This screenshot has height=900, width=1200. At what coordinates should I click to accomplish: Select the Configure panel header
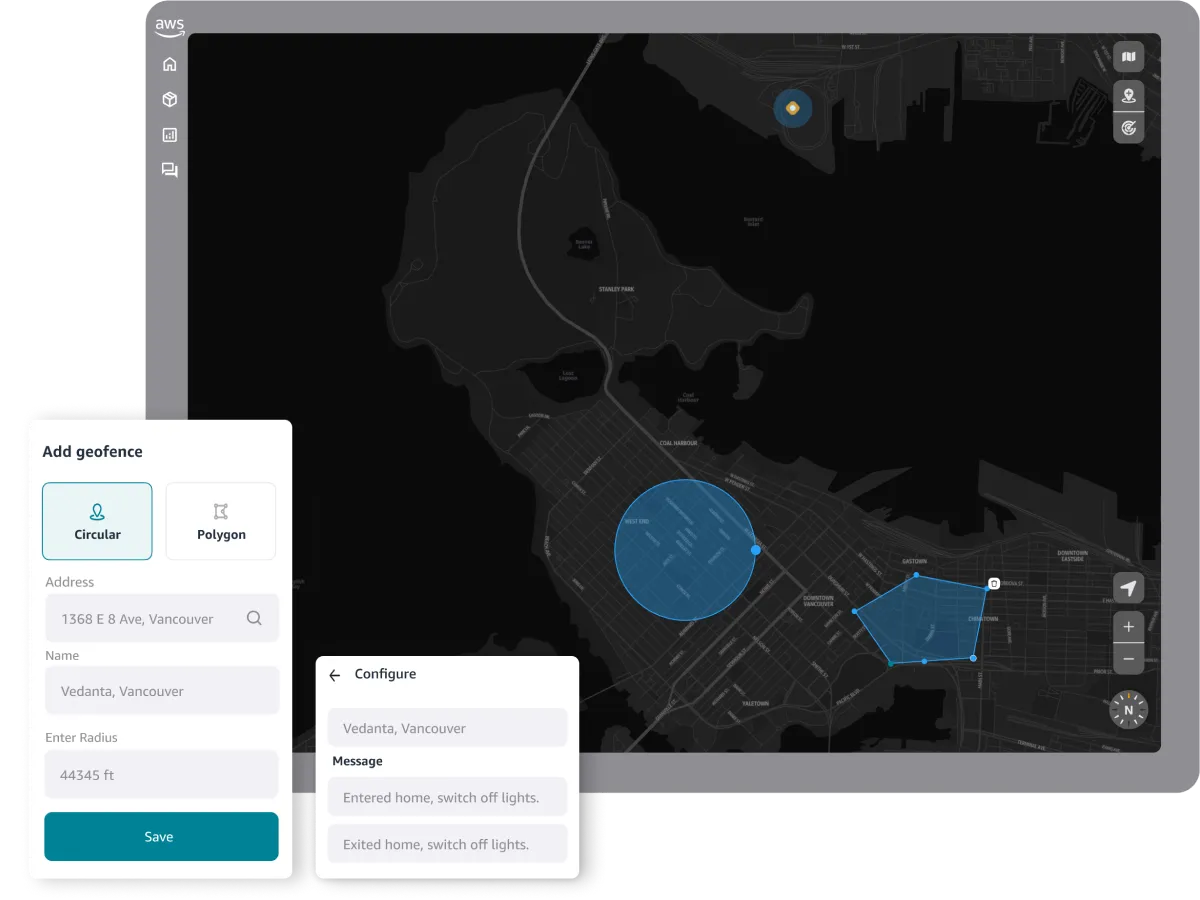(387, 674)
